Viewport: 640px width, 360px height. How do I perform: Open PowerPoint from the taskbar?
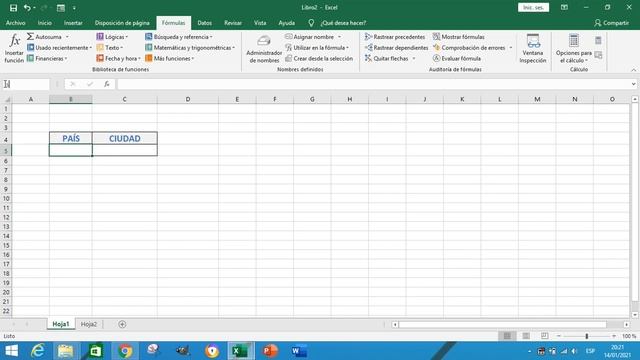269,351
